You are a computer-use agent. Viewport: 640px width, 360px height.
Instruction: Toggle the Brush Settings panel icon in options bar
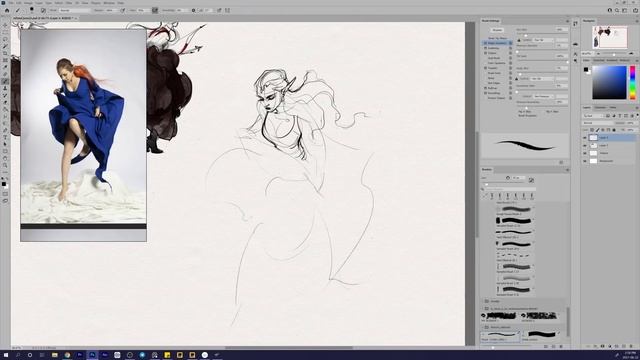tap(43, 10)
